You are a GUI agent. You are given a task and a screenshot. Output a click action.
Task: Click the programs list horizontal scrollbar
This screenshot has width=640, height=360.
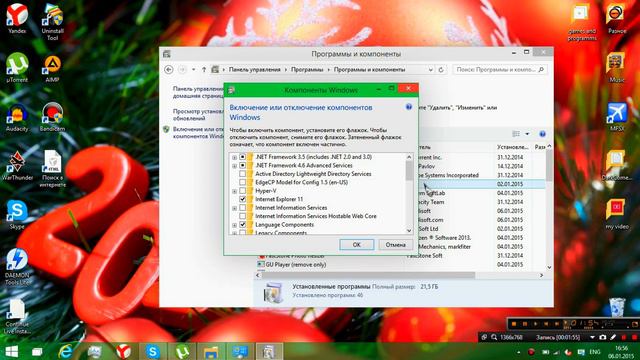pos(368,275)
